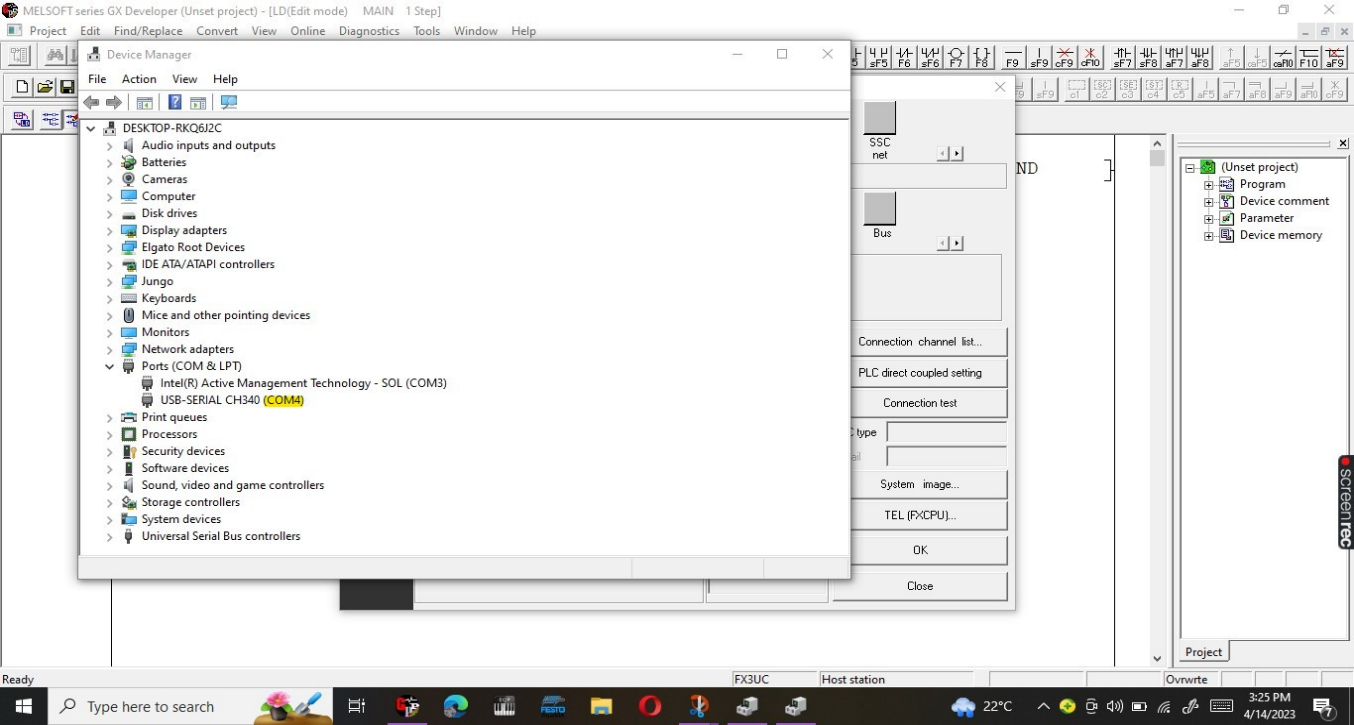Switch to the Project tab at the bottom of the project panel
Viewport: 1354px width, 725px height.
click(x=1203, y=652)
